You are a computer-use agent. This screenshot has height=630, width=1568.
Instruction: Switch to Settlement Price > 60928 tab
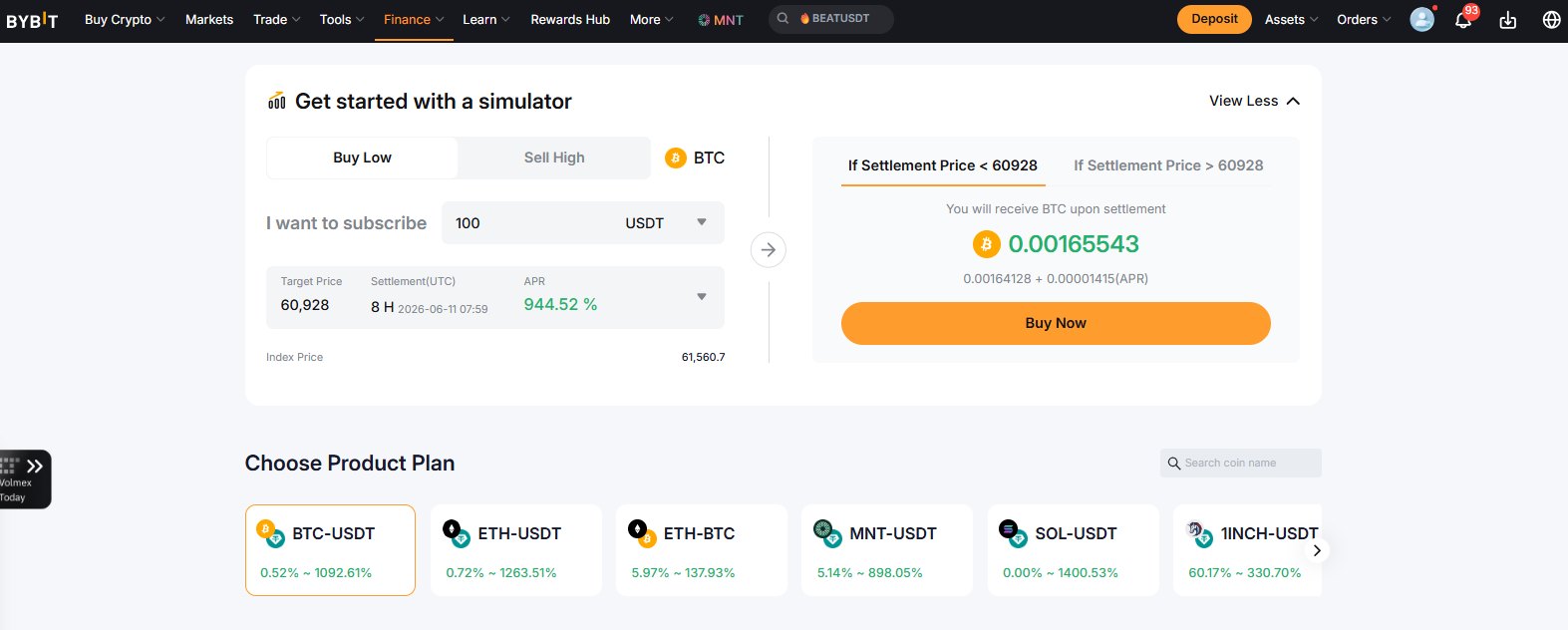point(1168,165)
